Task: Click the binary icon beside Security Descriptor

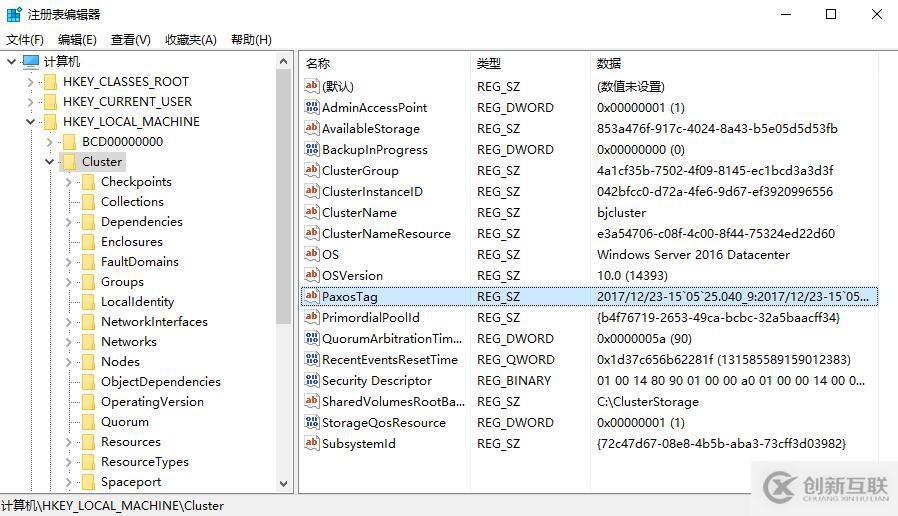Action: pos(312,380)
